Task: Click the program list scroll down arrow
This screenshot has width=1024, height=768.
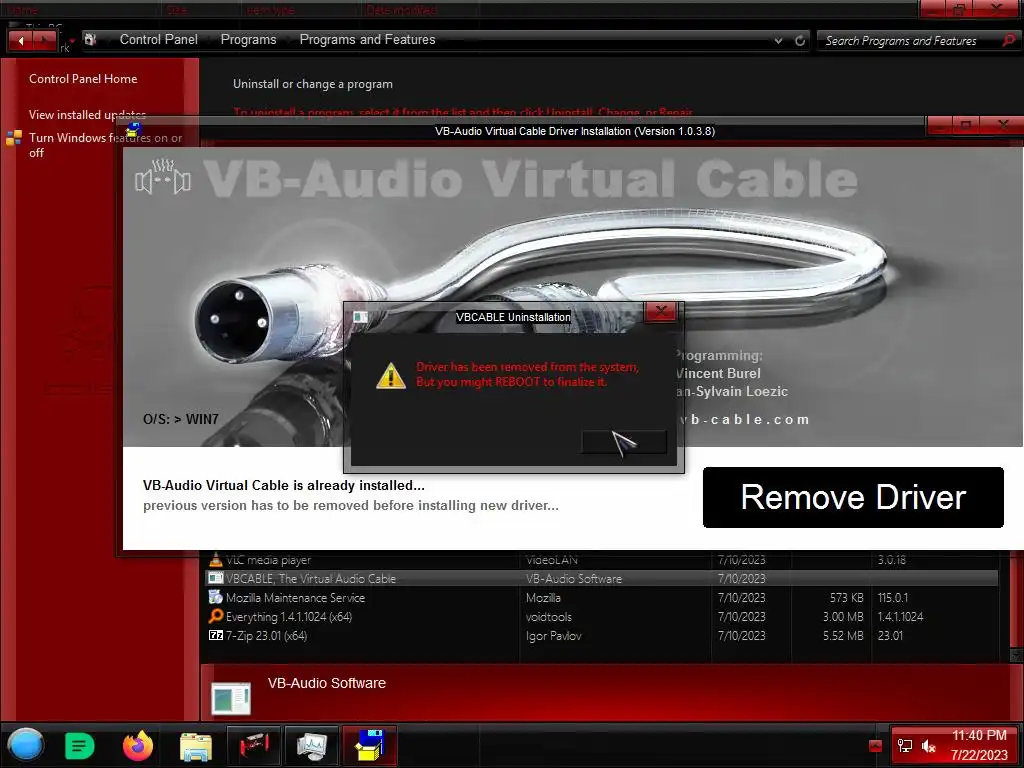Action: [1016, 655]
